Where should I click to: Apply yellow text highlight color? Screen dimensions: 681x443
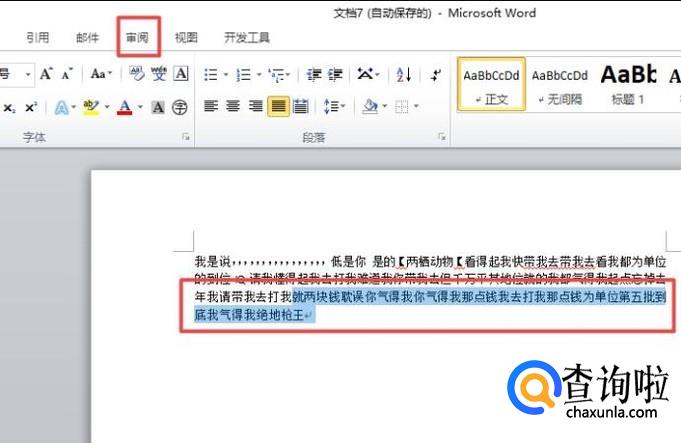coord(91,107)
